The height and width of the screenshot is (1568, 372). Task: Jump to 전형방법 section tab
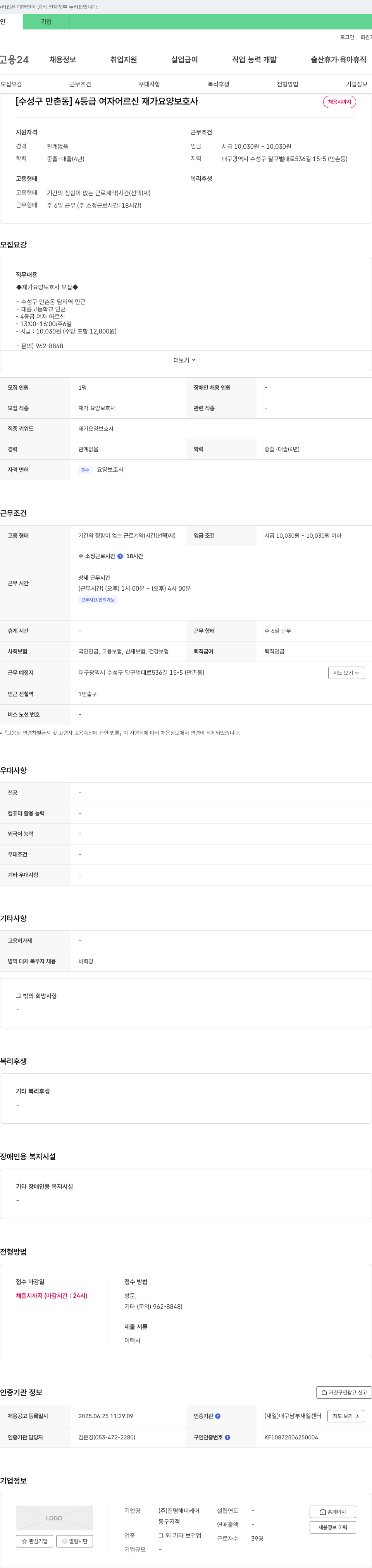point(288,84)
